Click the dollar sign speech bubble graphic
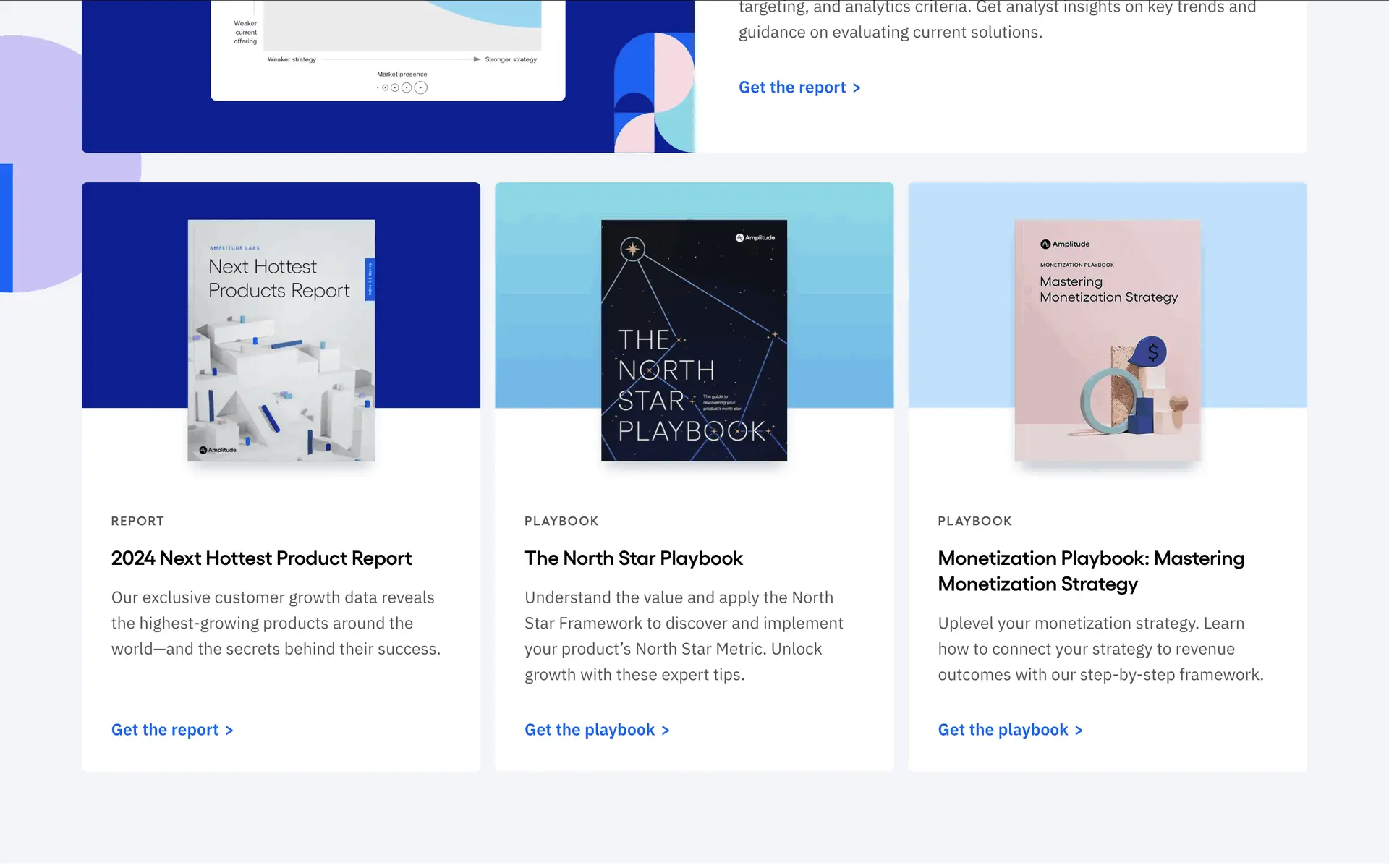 click(x=1150, y=352)
